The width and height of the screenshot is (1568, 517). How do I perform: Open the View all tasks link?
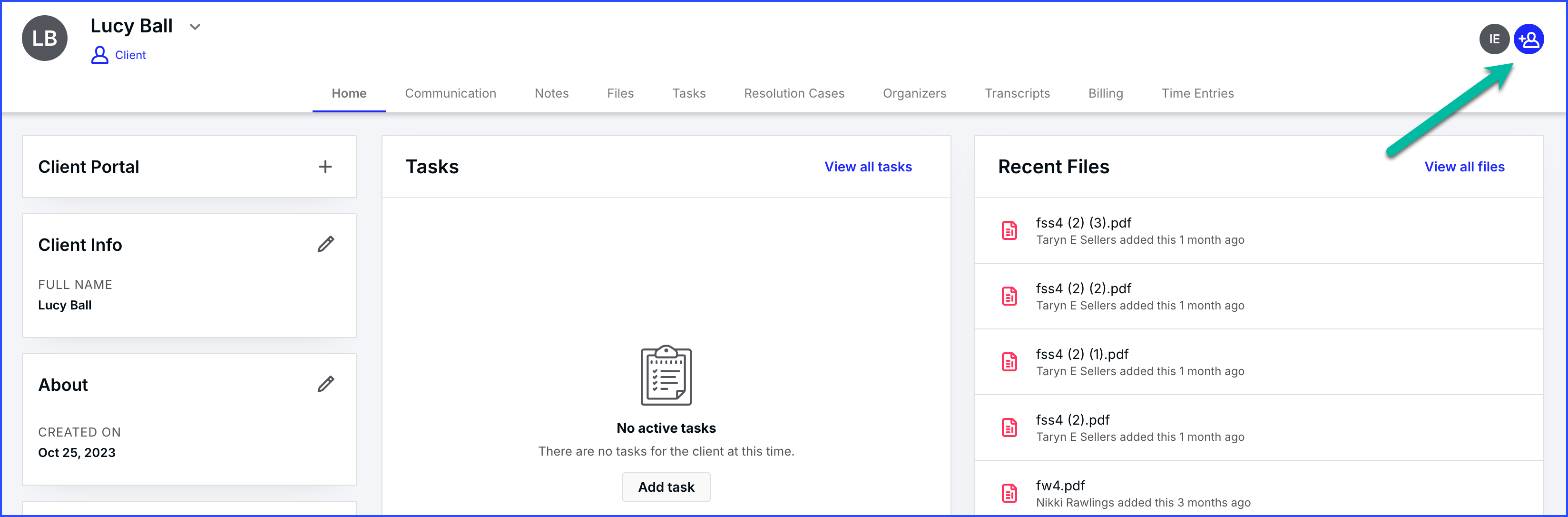coord(868,167)
